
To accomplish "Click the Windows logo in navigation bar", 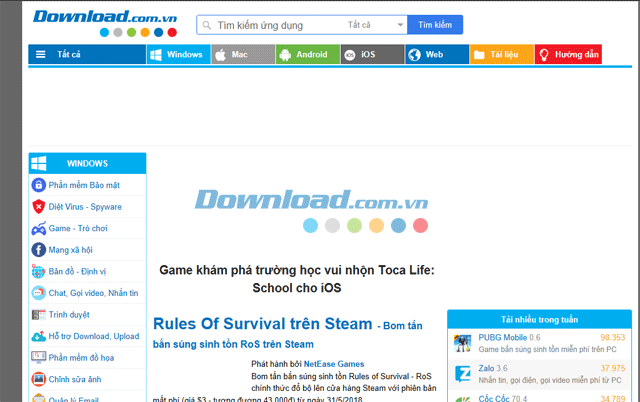I will (156, 55).
